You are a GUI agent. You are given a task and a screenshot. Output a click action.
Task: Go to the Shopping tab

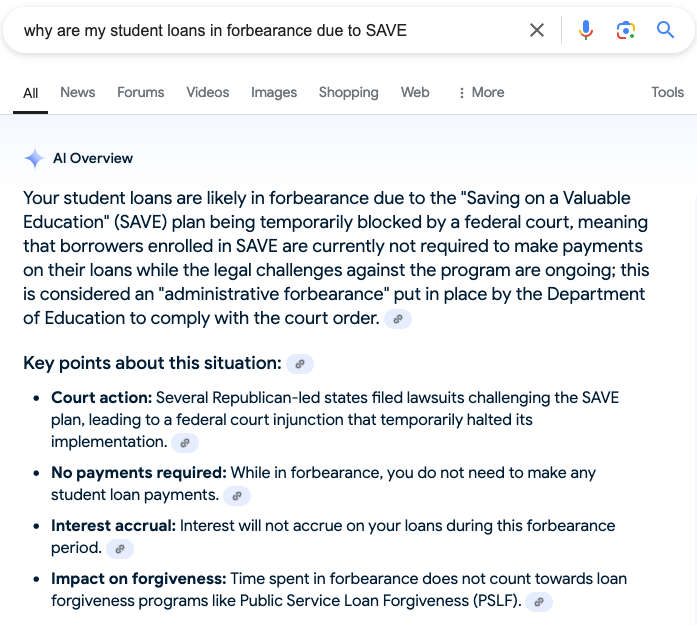348,92
